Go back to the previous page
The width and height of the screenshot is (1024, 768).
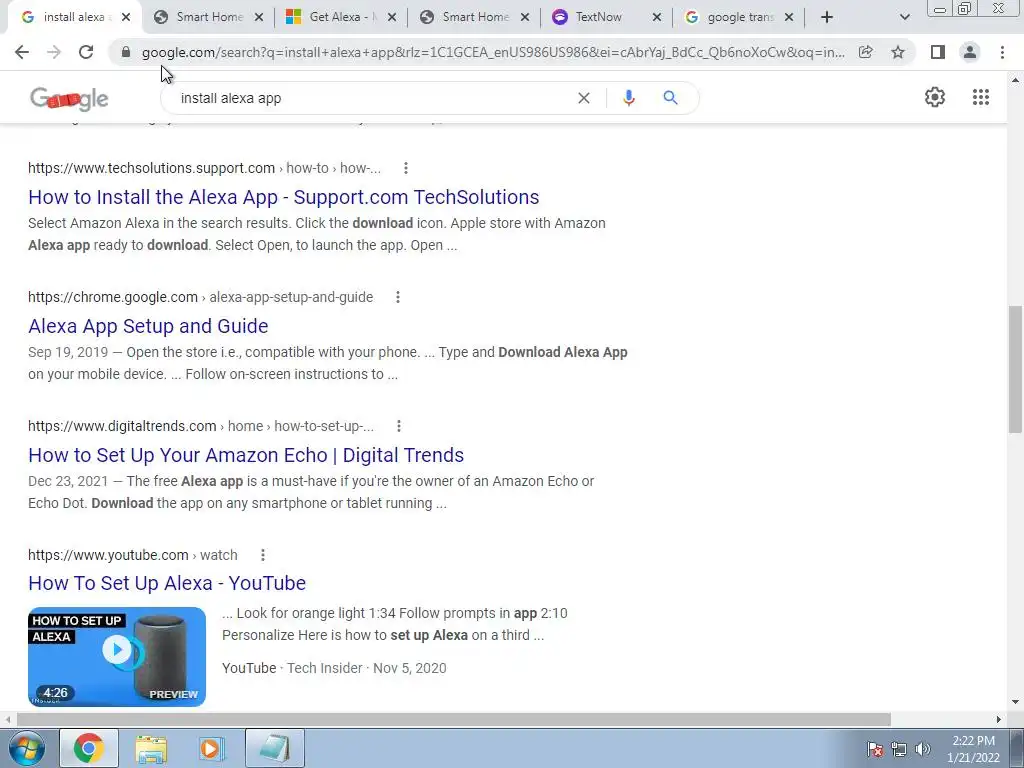tap(22, 52)
